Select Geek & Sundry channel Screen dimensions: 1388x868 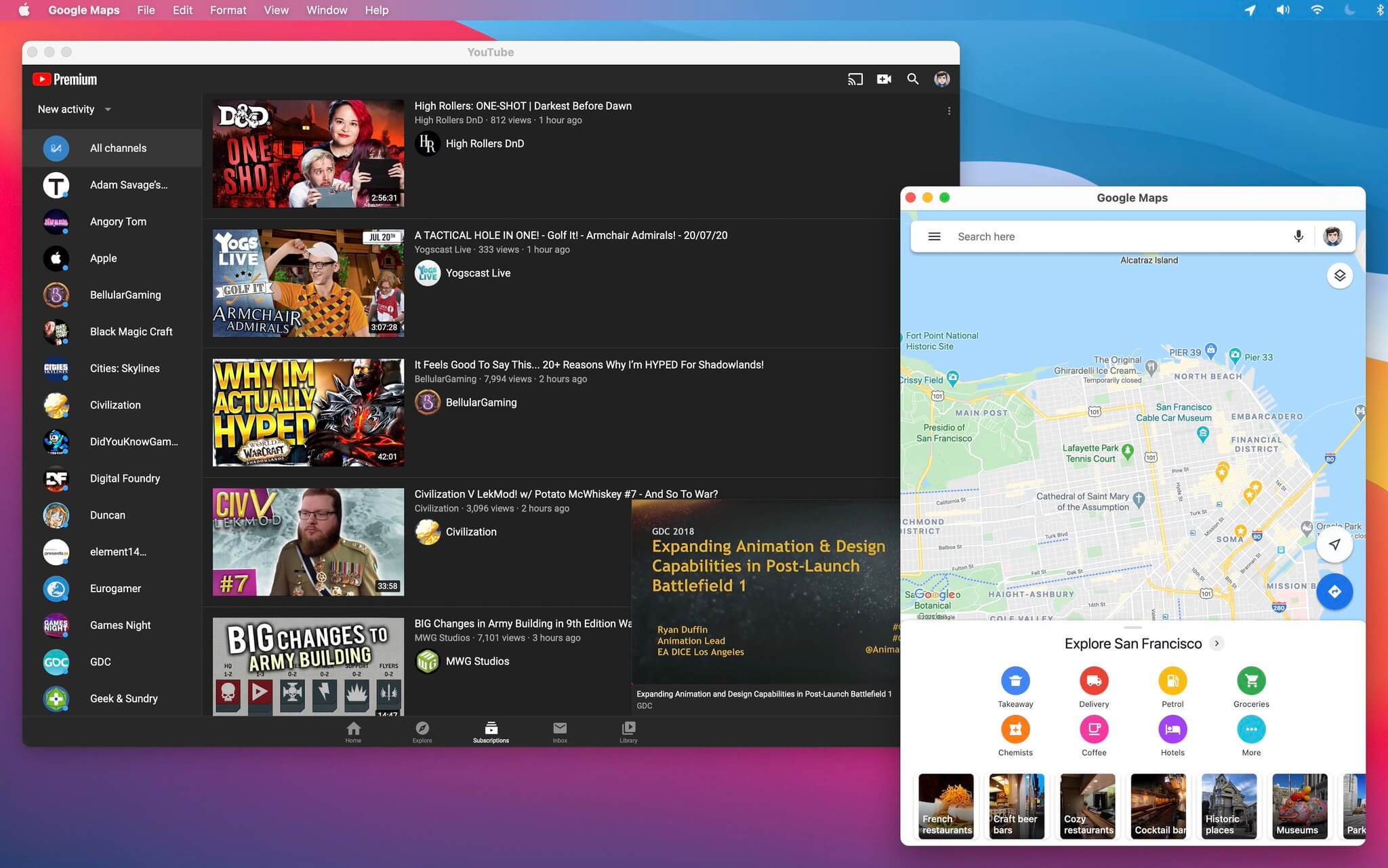(x=113, y=699)
